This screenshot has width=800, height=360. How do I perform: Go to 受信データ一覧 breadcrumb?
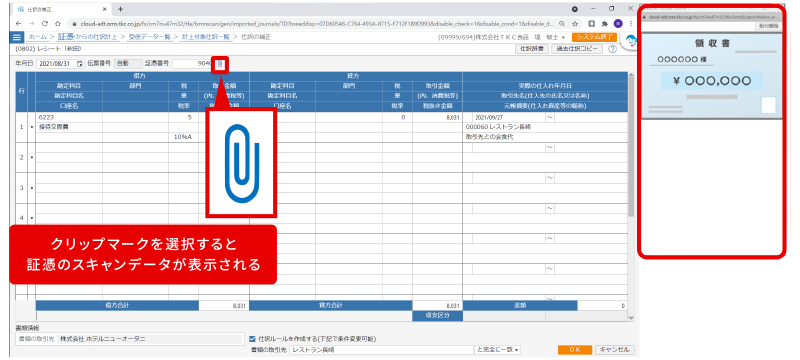pyautogui.click(x=142, y=37)
